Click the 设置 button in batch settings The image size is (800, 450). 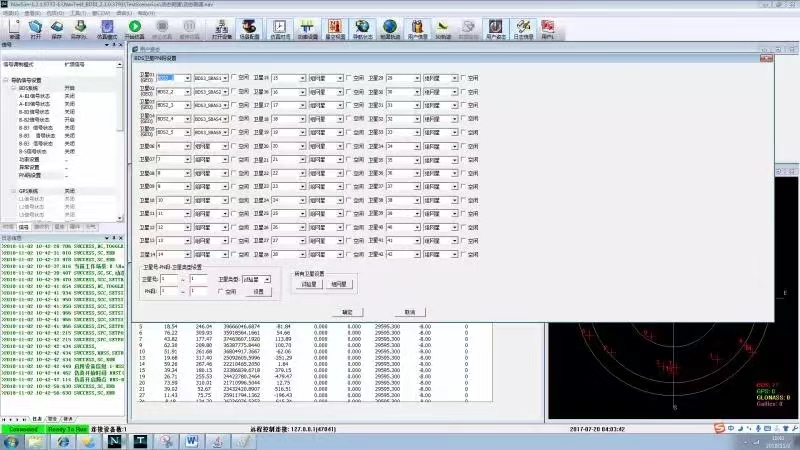[259, 291]
